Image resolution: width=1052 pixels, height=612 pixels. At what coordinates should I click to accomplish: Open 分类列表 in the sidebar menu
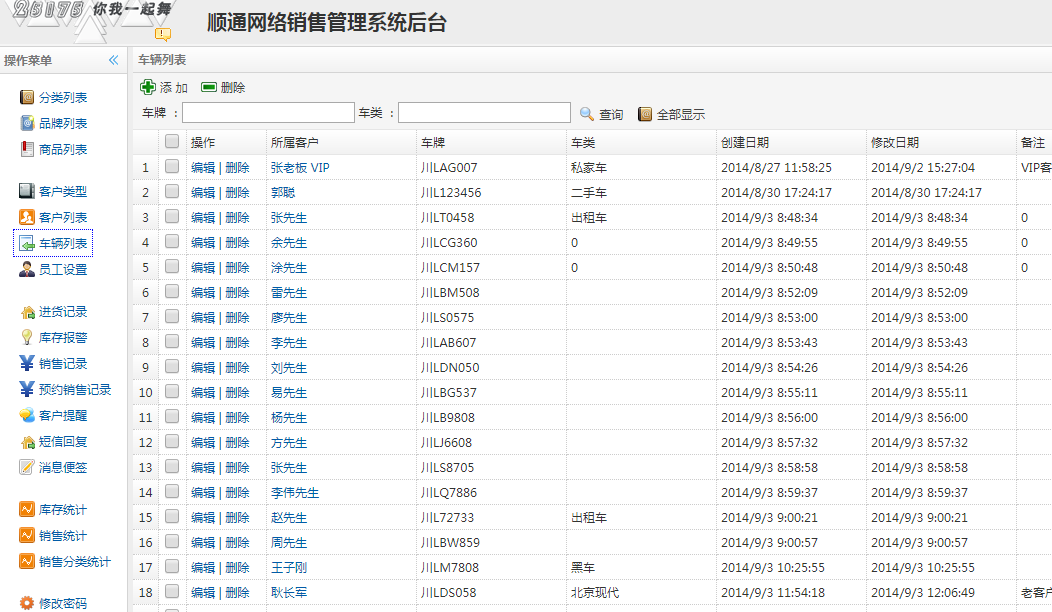coord(62,97)
